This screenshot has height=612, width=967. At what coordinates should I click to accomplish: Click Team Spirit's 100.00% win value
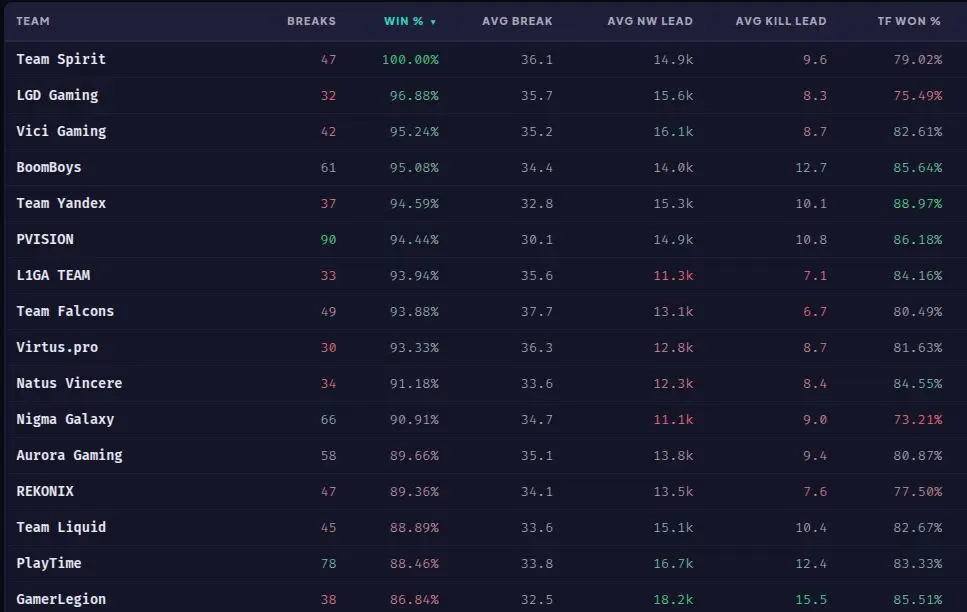(x=410, y=60)
